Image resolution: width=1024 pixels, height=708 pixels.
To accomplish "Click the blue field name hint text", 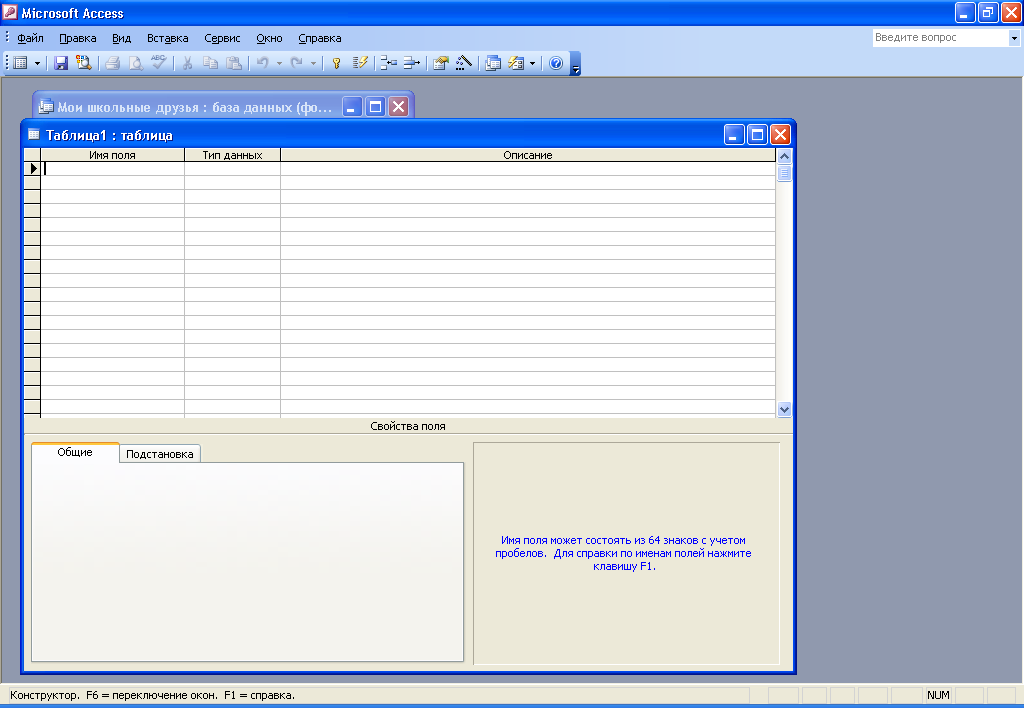I will coord(623,553).
